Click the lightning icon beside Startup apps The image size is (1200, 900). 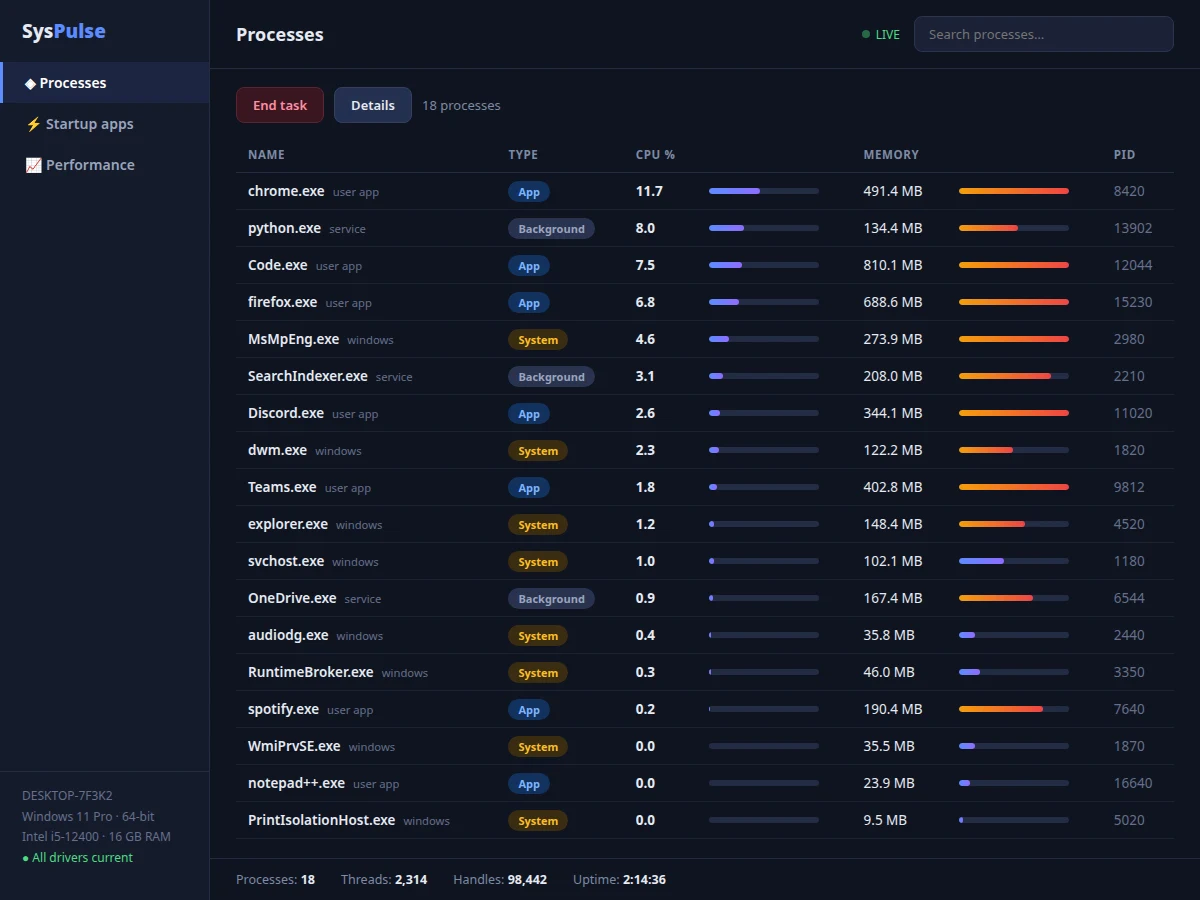click(33, 124)
